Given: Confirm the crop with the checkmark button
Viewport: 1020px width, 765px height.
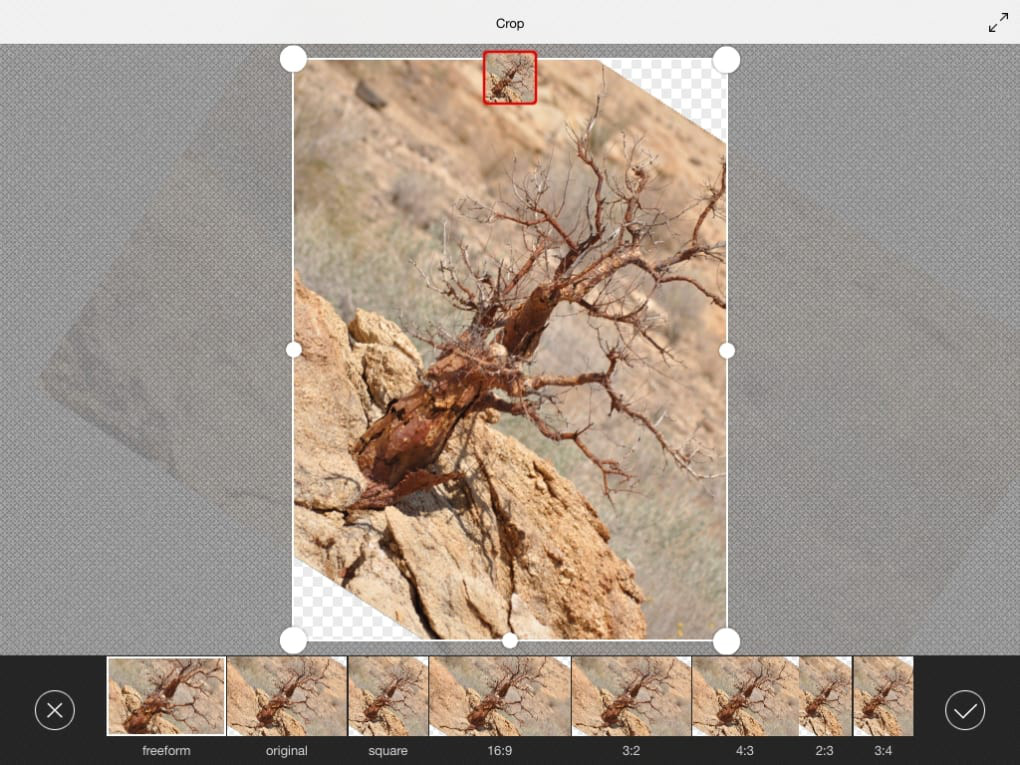Looking at the screenshot, I should tap(965, 710).
